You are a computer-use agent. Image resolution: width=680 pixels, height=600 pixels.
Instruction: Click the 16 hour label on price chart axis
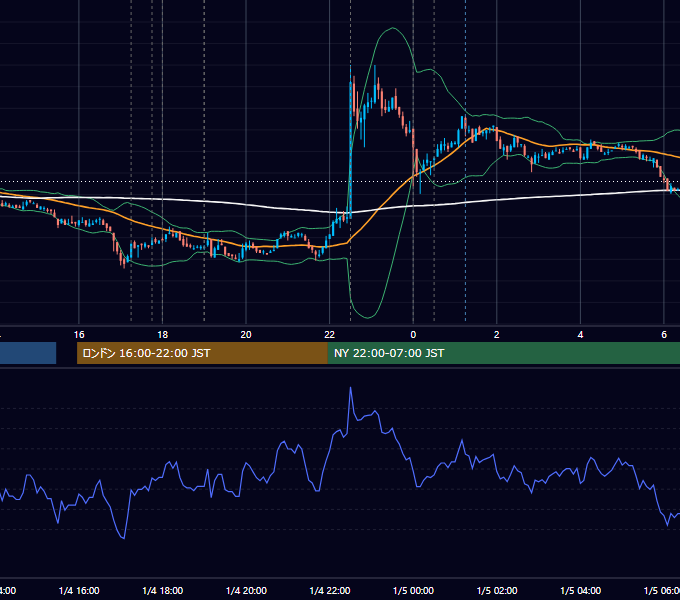(x=79, y=335)
